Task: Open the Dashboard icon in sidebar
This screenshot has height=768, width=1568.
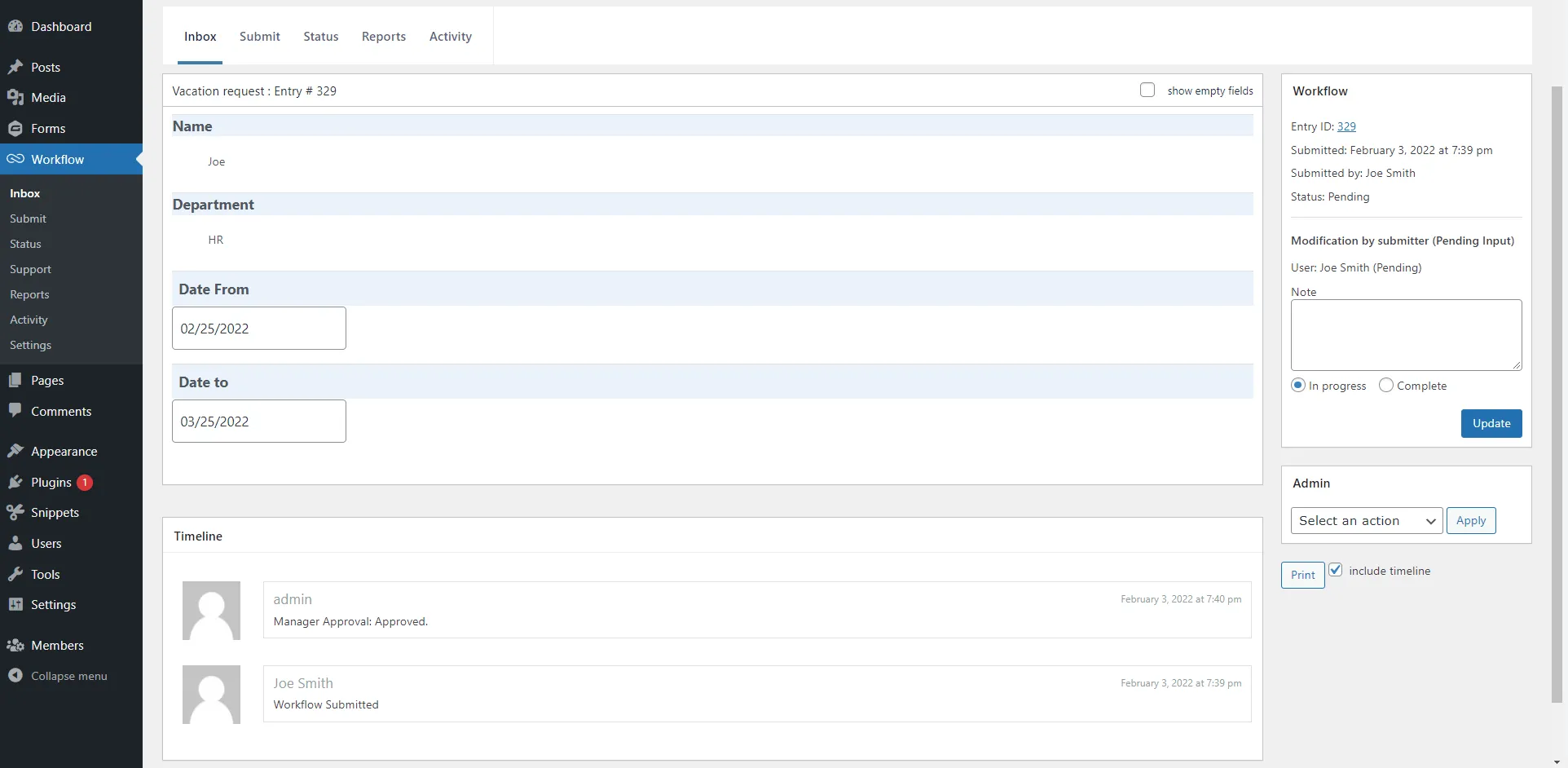Action: (15, 26)
